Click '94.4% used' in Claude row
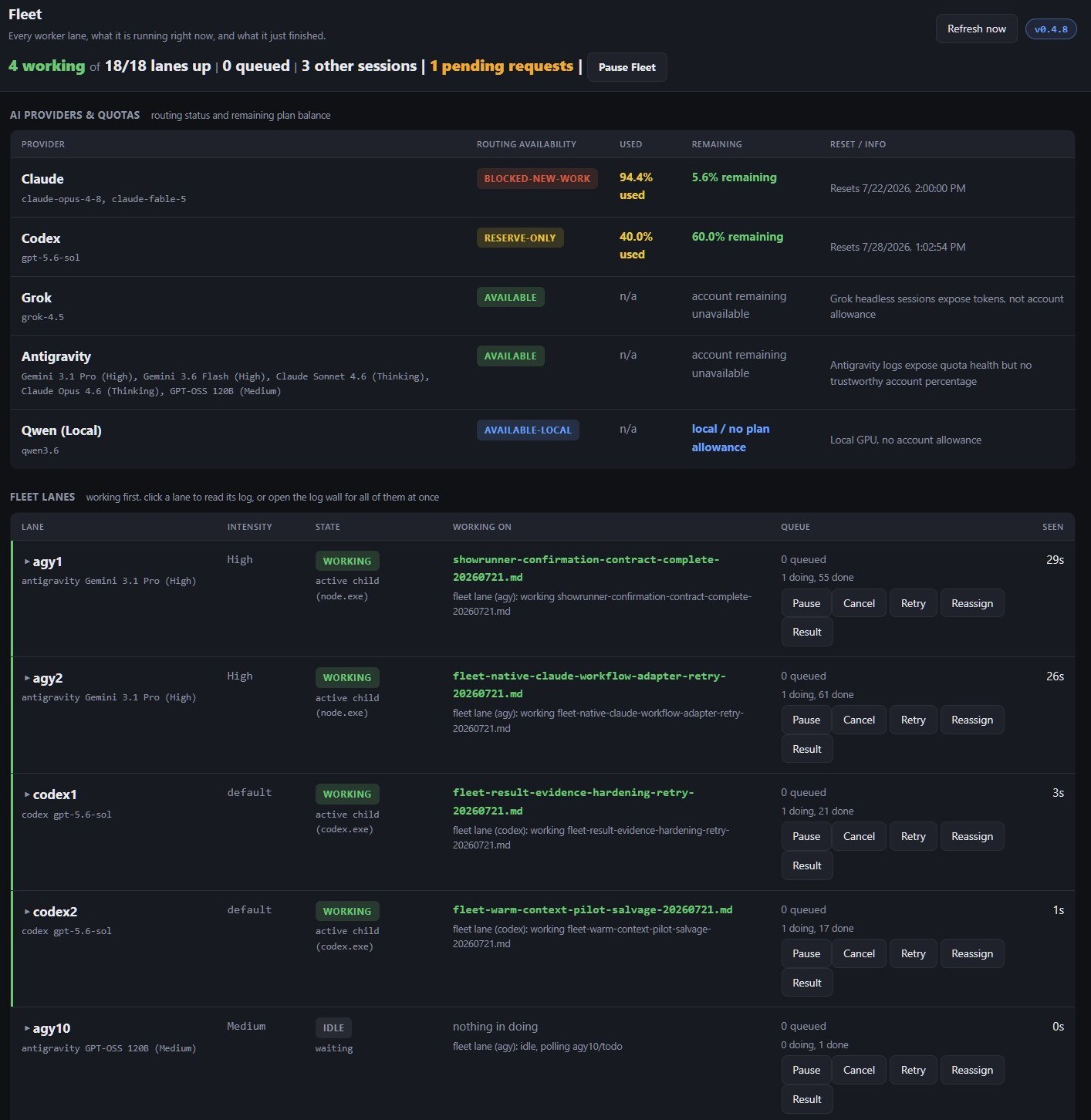This screenshot has width=1091, height=1120. (636, 186)
